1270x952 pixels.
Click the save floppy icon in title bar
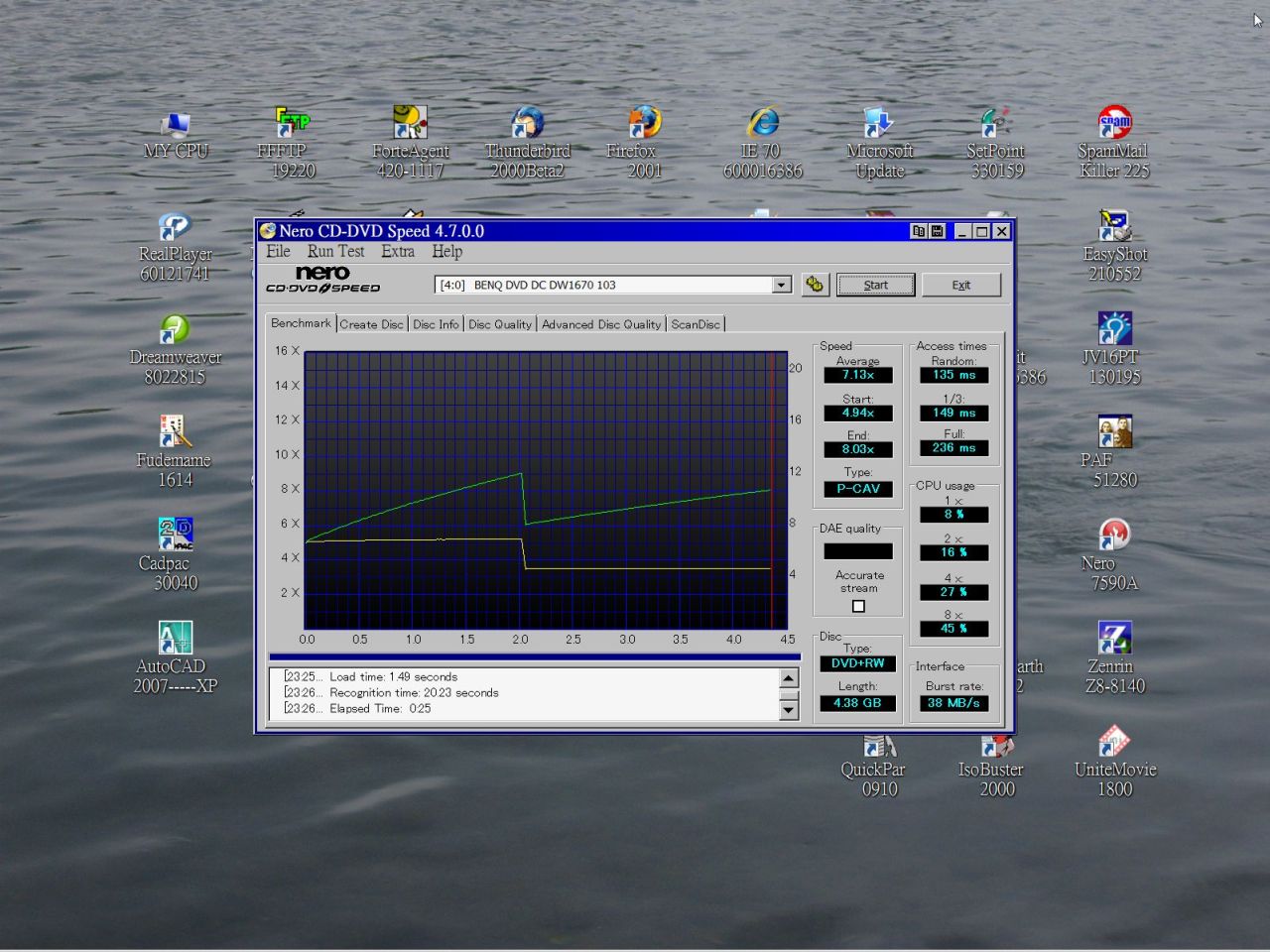[x=937, y=231]
